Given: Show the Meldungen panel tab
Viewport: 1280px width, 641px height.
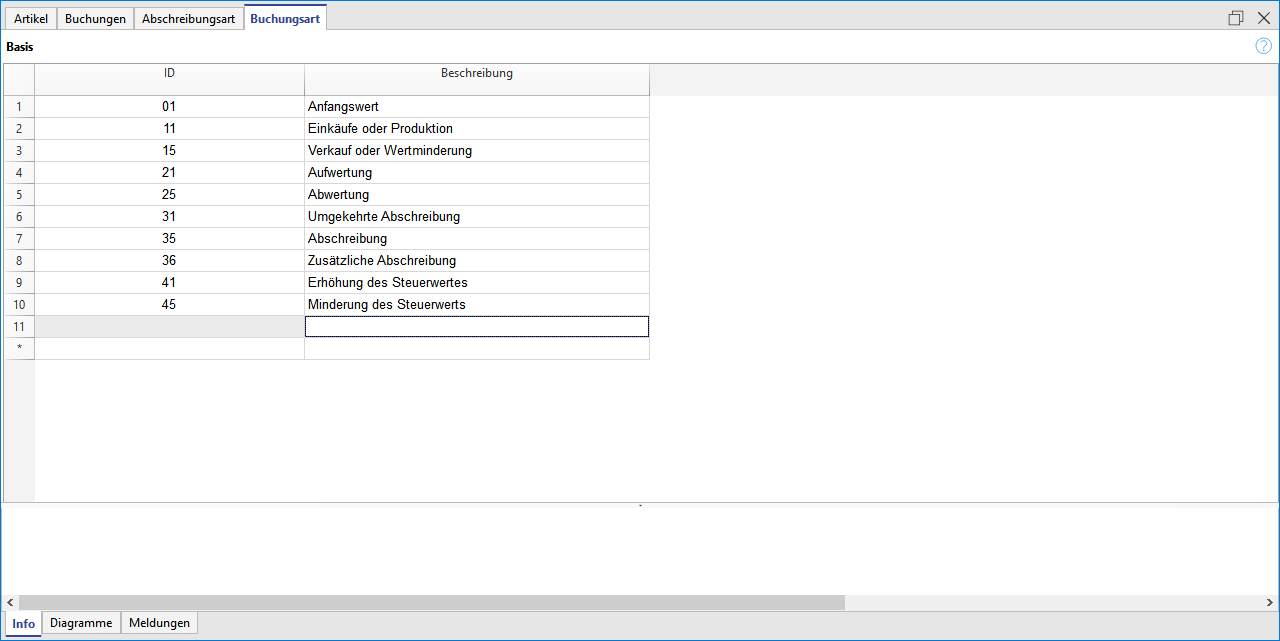Looking at the screenshot, I should tap(159, 623).
